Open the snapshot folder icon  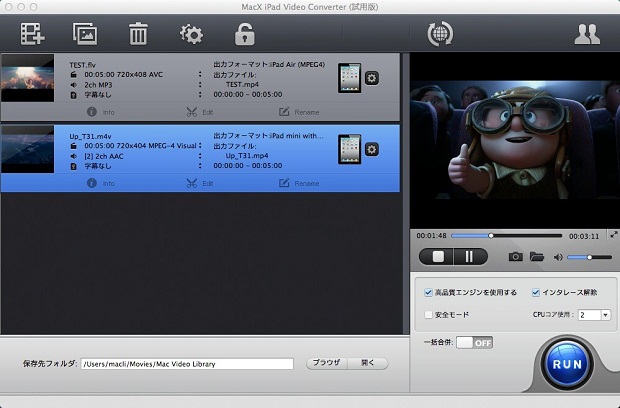537,257
